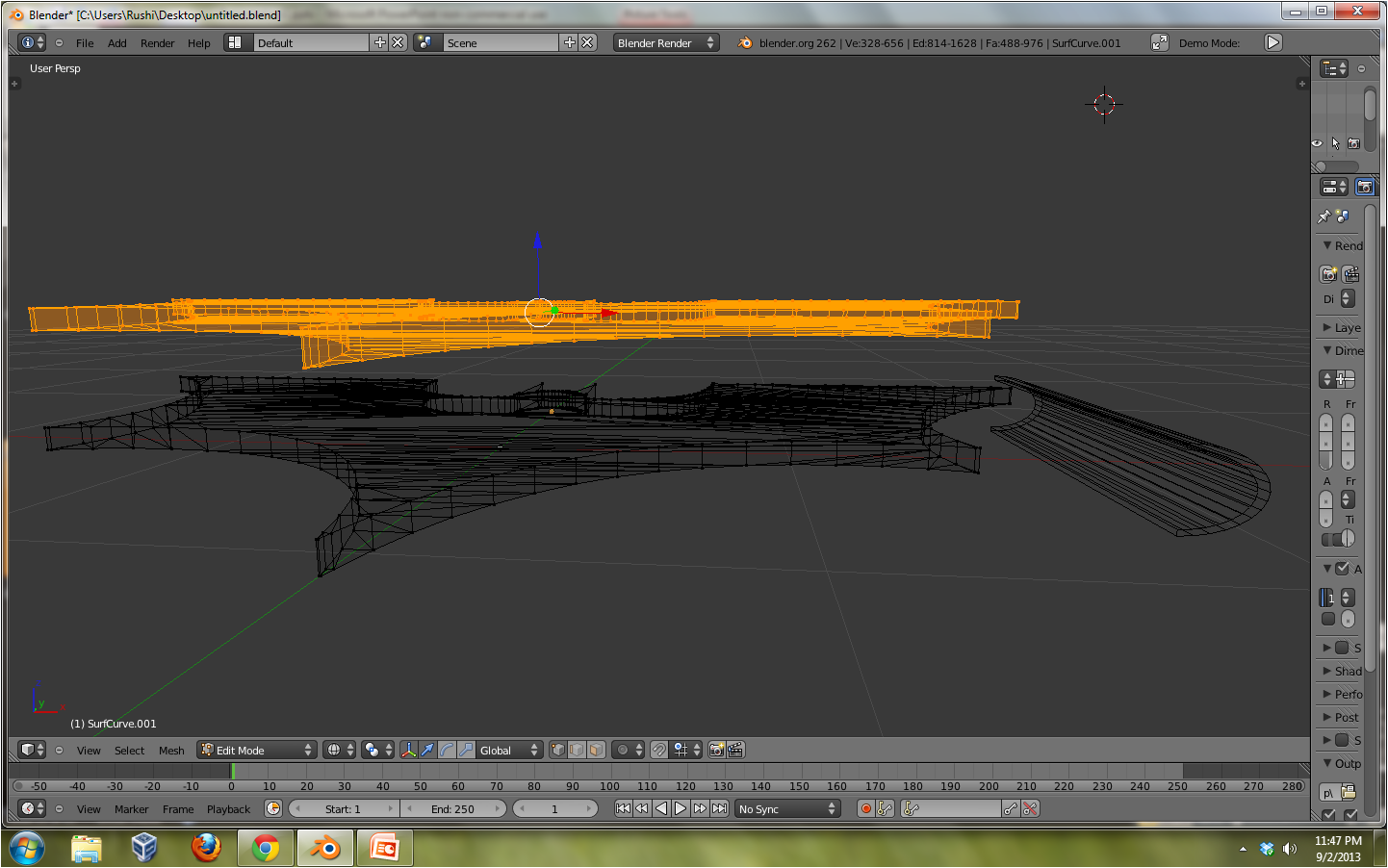Image resolution: width=1388 pixels, height=868 pixels.
Task: Open Global transform orientation dropdown
Action: [x=510, y=750]
